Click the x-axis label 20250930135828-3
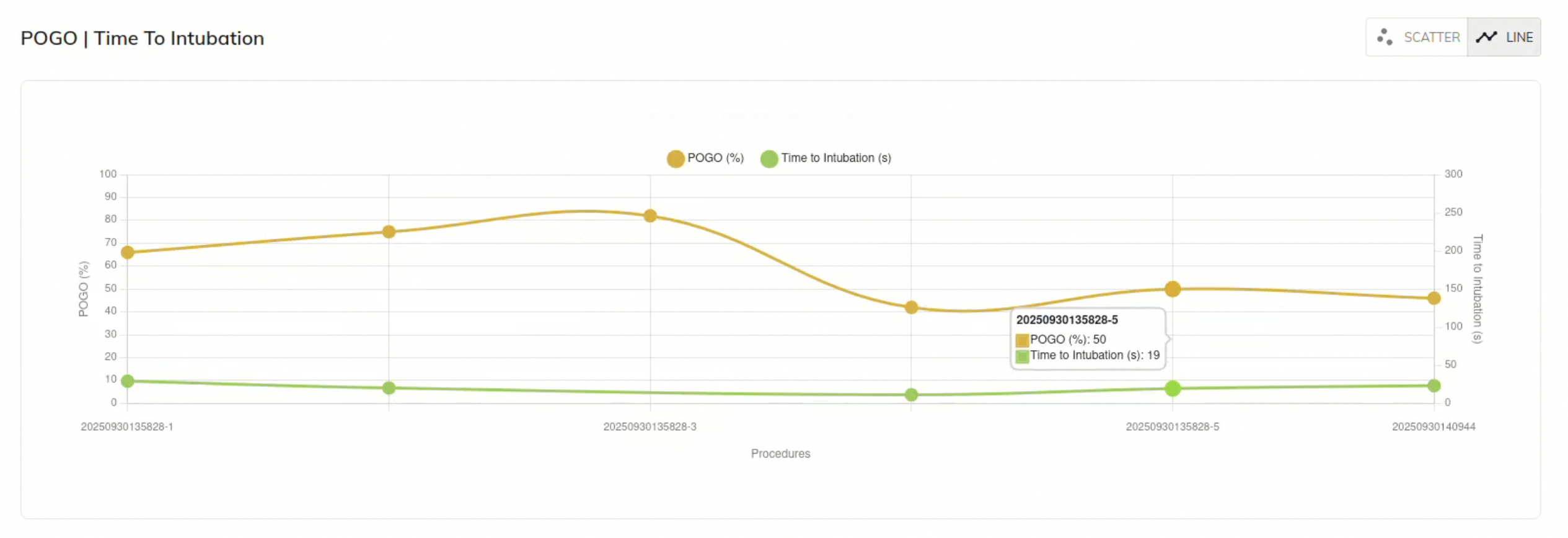Image resolution: width=1568 pixels, height=538 pixels. pos(650,427)
